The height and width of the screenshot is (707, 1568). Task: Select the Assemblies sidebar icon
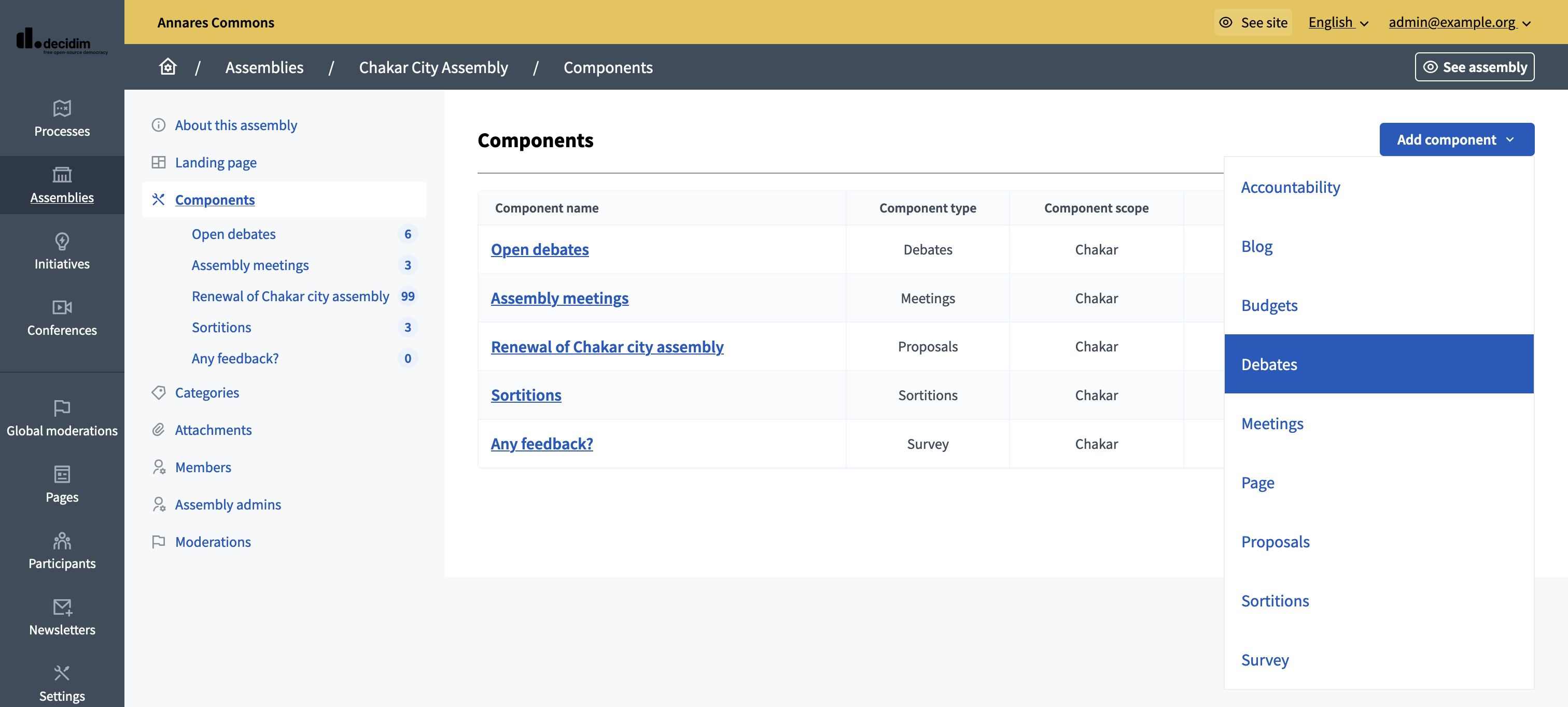(62, 175)
